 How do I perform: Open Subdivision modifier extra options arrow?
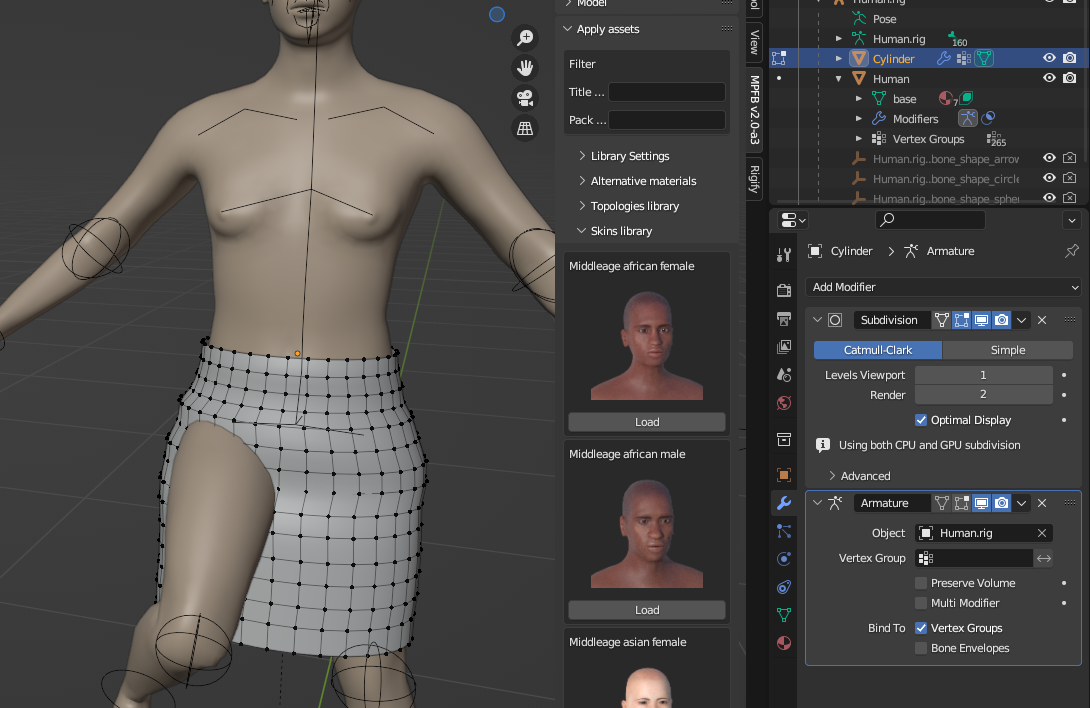1021,320
